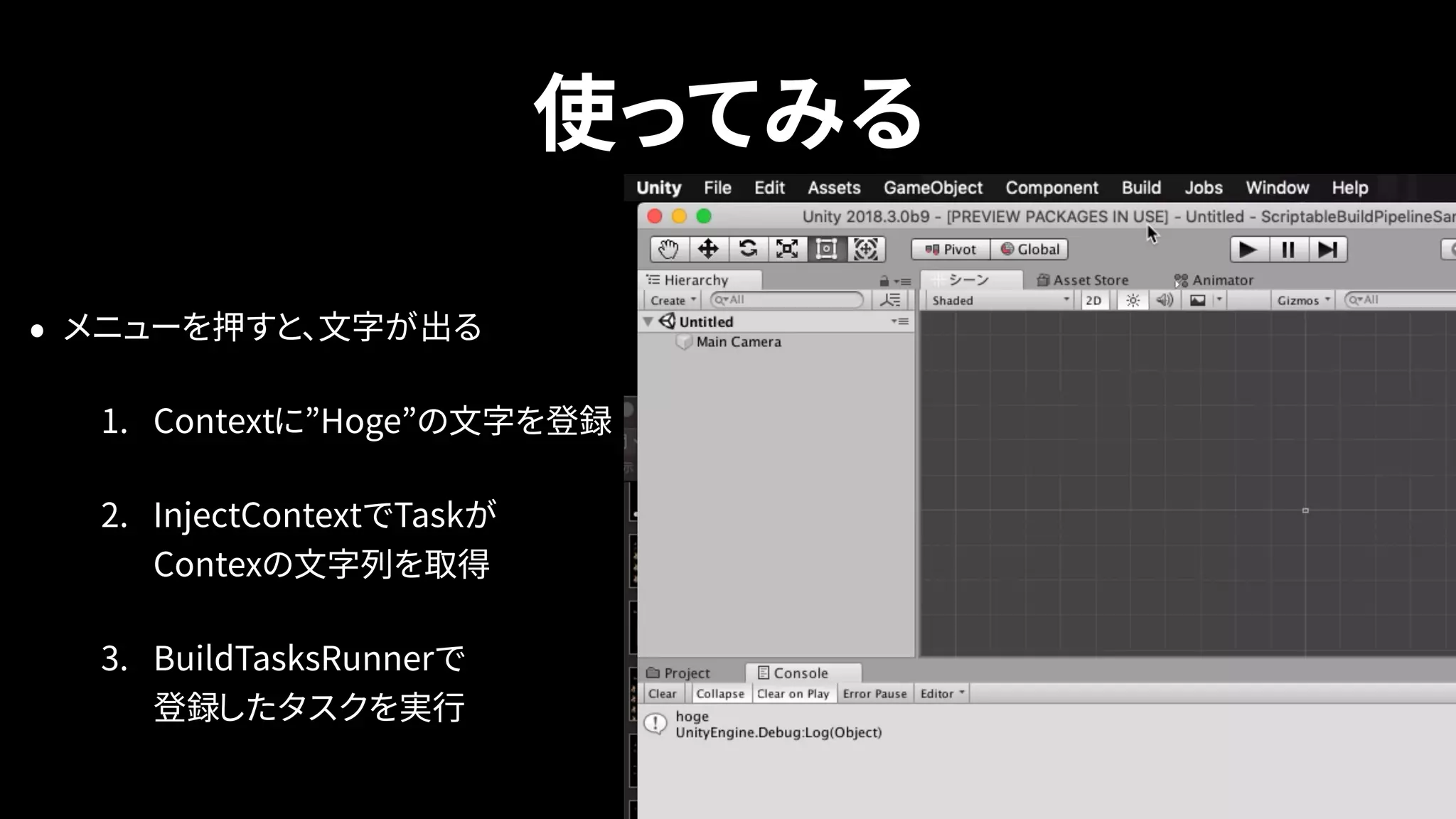Toggle Global/Local handle rotation
This screenshot has width=1456, height=819.
click(1029, 250)
